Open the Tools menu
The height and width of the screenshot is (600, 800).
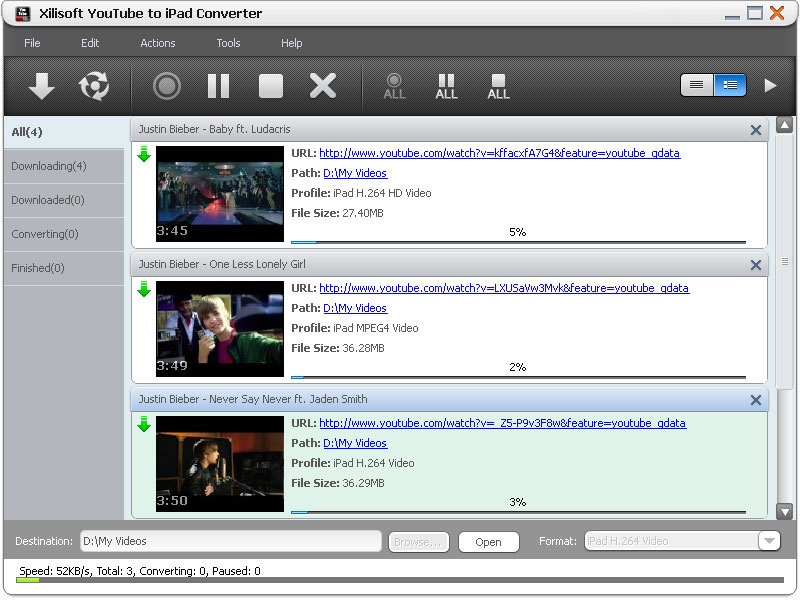228,43
